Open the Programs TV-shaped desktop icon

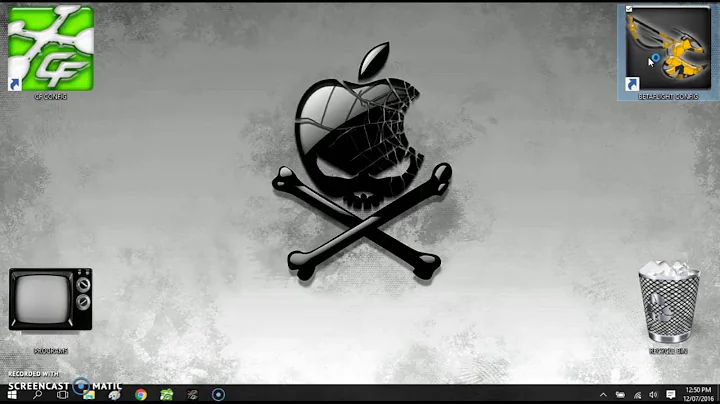tap(51, 299)
